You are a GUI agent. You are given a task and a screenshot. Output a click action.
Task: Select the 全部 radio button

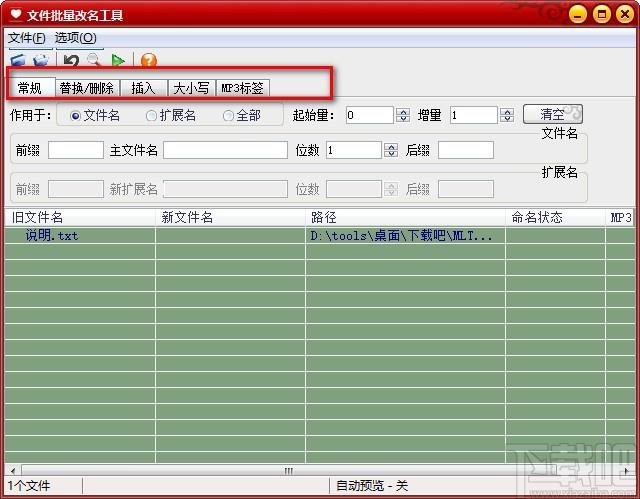point(229,116)
